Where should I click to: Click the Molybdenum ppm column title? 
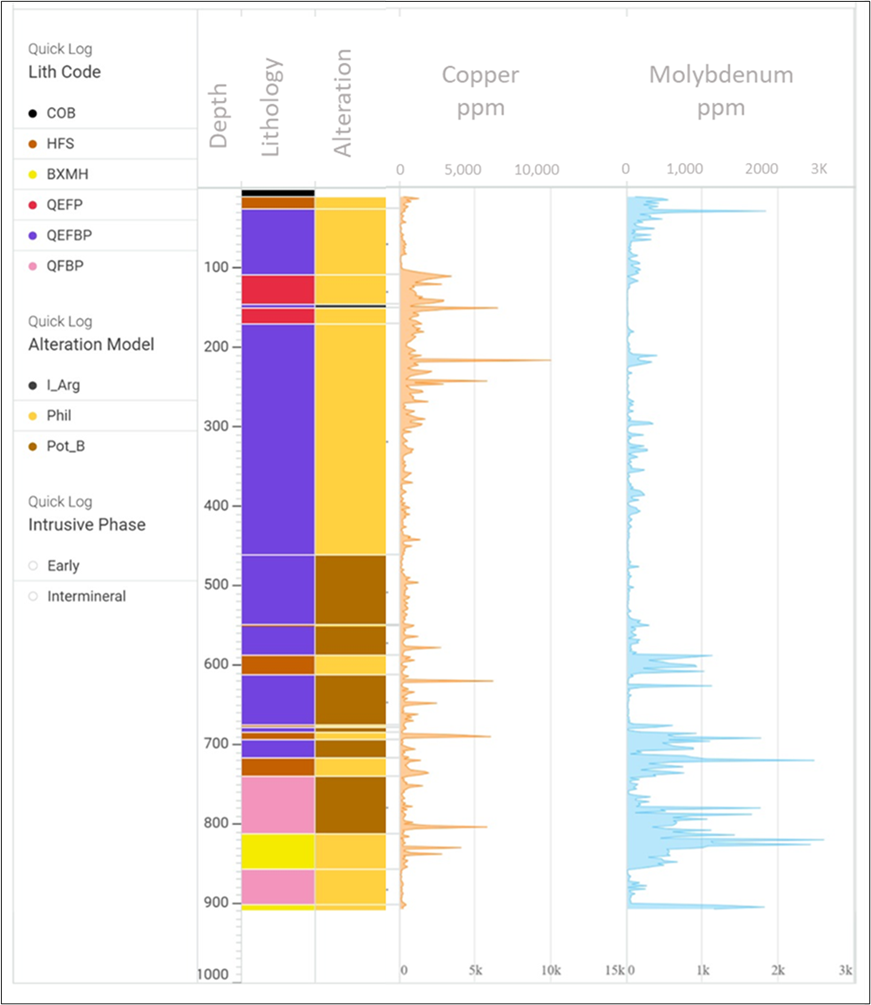pyautogui.click(x=720, y=91)
